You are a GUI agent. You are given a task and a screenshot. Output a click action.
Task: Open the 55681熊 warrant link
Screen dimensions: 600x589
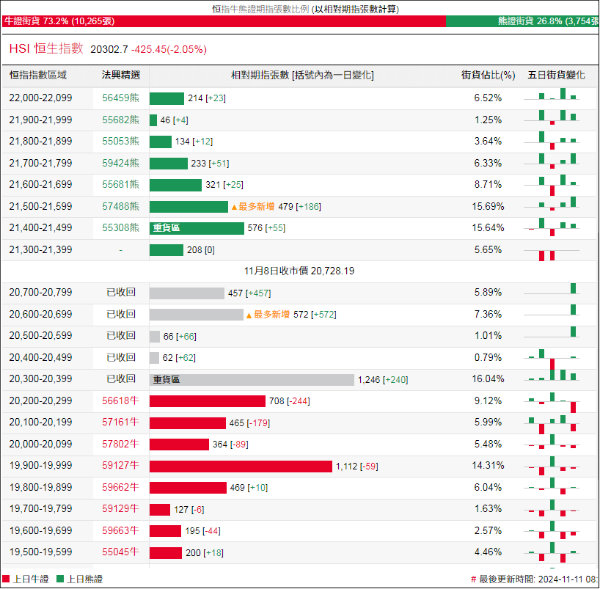[121, 184]
